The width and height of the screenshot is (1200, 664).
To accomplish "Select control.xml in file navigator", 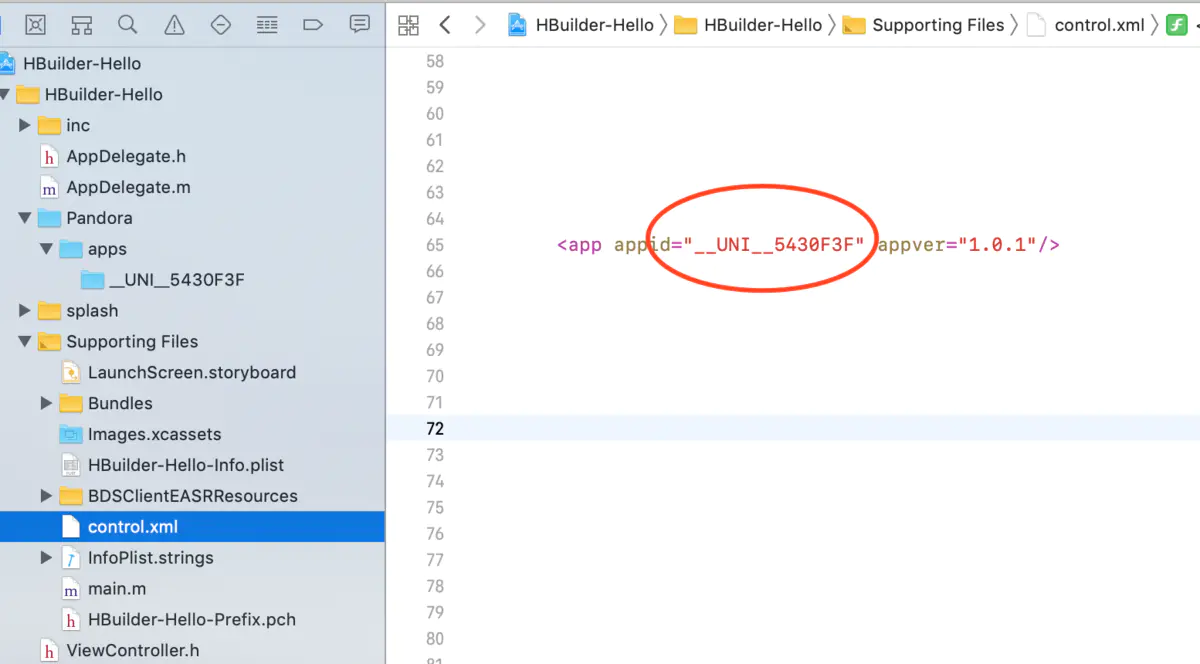I will click(192, 527).
